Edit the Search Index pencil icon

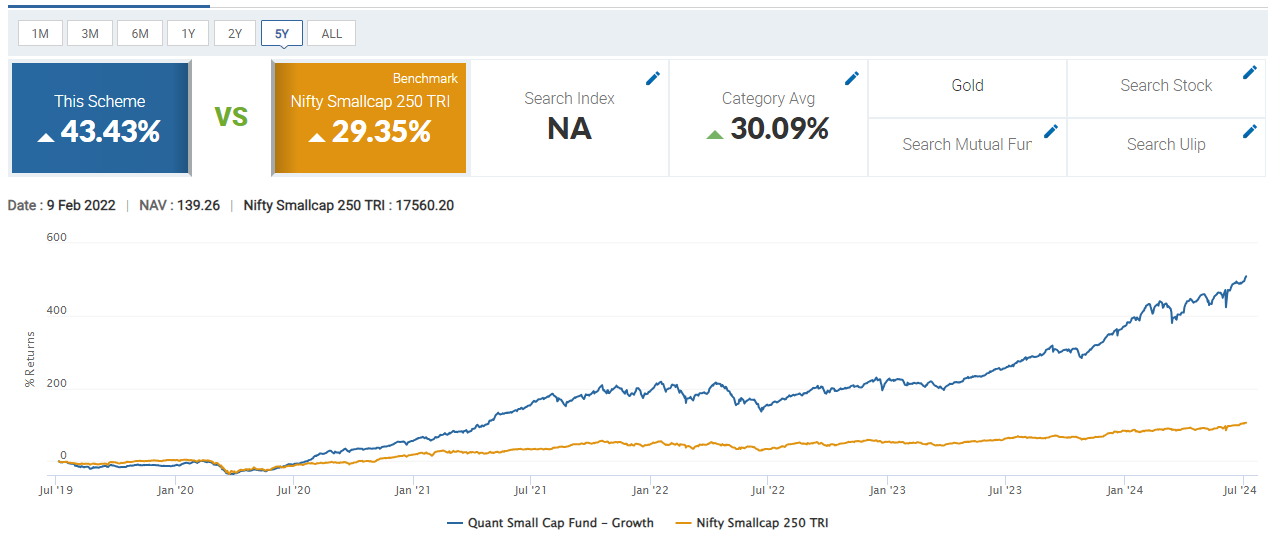point(653,78)
